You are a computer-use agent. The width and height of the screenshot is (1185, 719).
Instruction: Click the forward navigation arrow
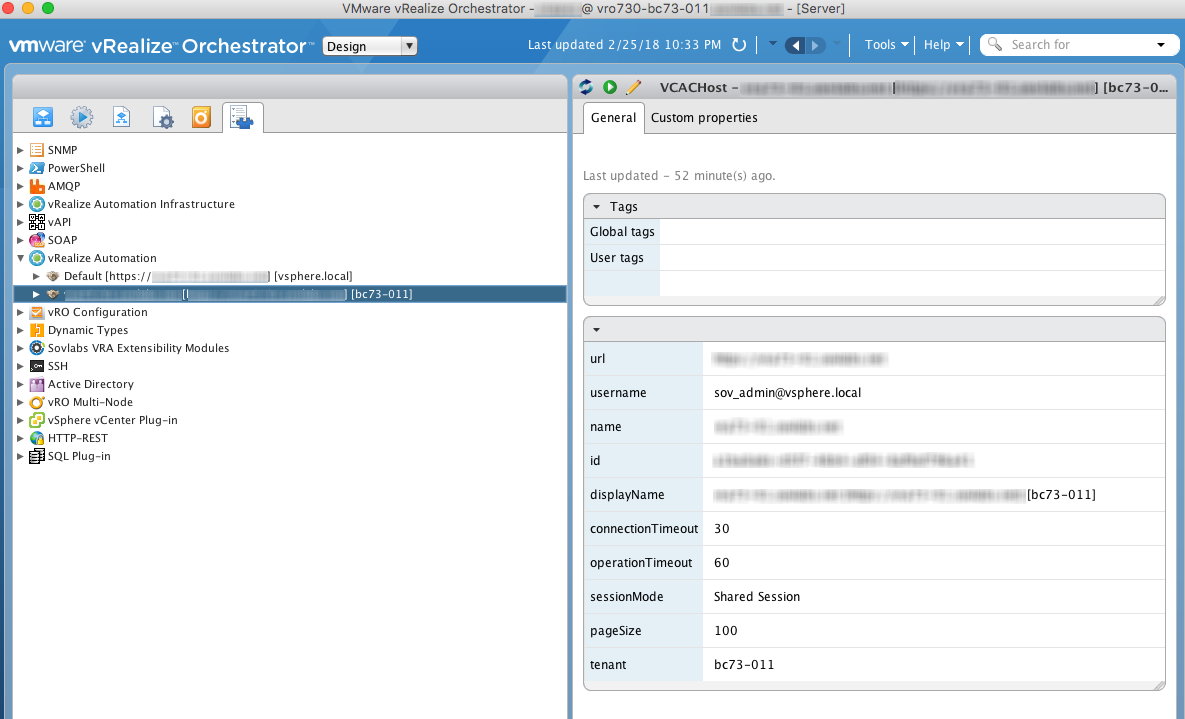pyautogui.click(x=815, y=45)
